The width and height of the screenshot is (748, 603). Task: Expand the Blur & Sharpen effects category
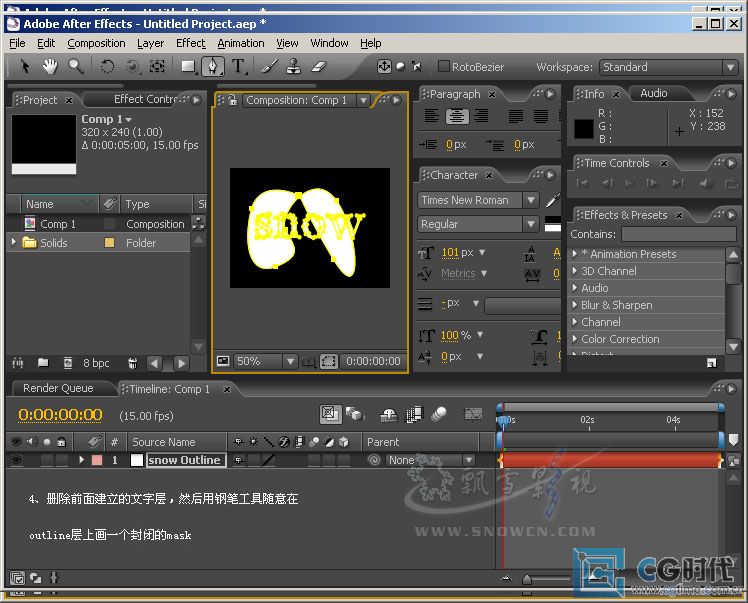574,305
